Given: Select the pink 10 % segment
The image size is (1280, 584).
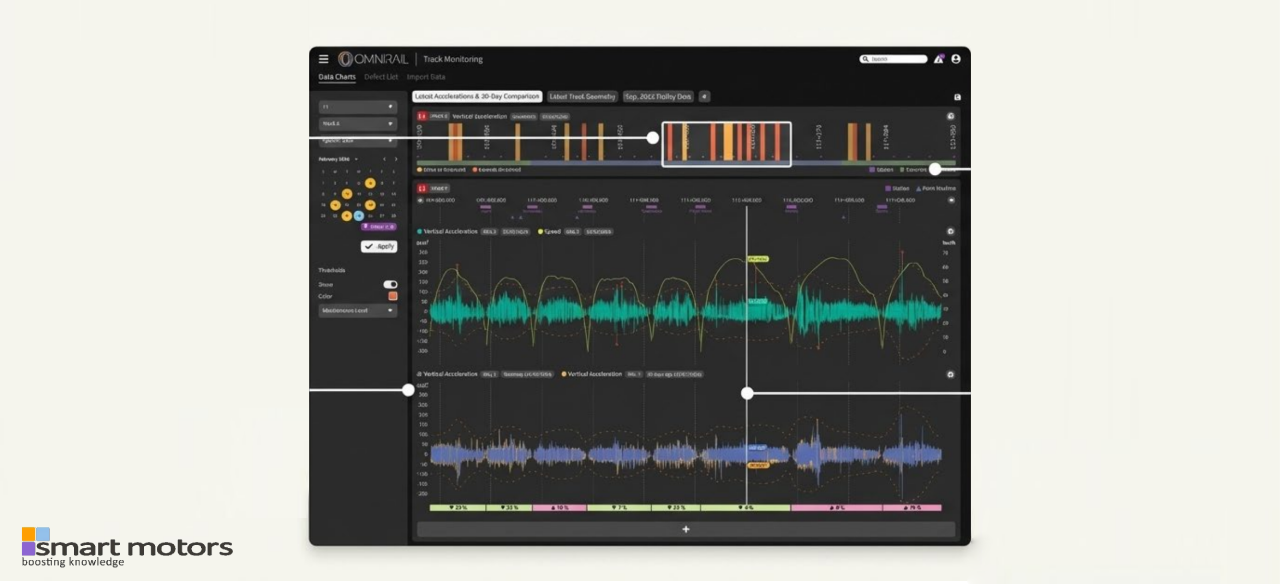Looking at the screenshot, I should (x=561, y=508).
